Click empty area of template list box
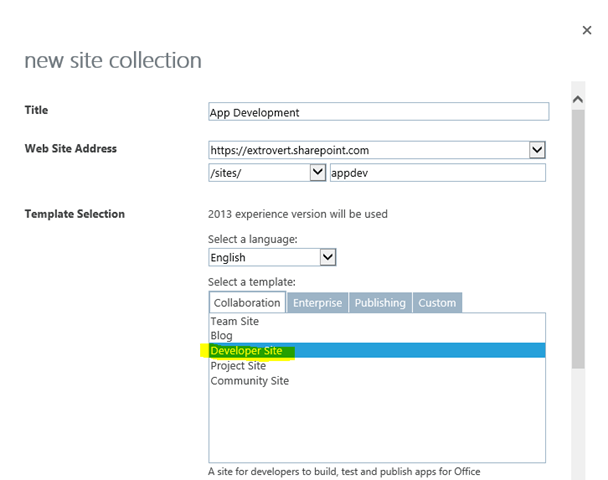Viewport: 608px width, 480px height. 377,425
